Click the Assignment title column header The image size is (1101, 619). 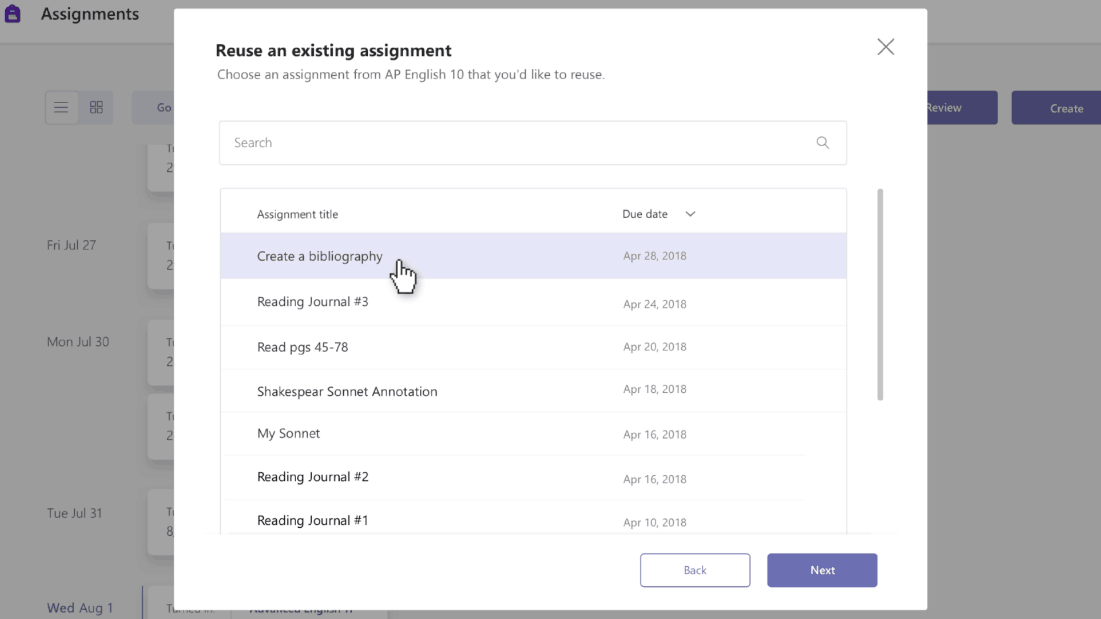point(297,214)
